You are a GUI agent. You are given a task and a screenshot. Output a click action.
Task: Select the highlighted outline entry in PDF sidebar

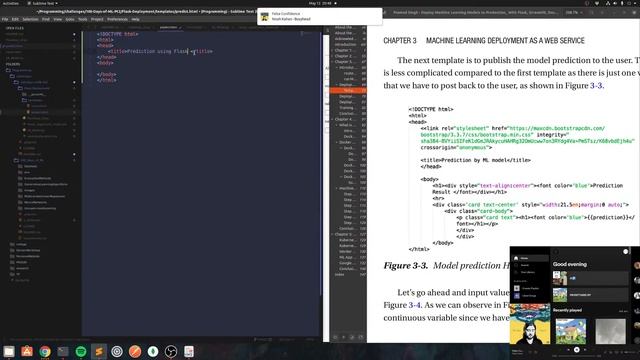pyautogui.click(x=349, y=91)
